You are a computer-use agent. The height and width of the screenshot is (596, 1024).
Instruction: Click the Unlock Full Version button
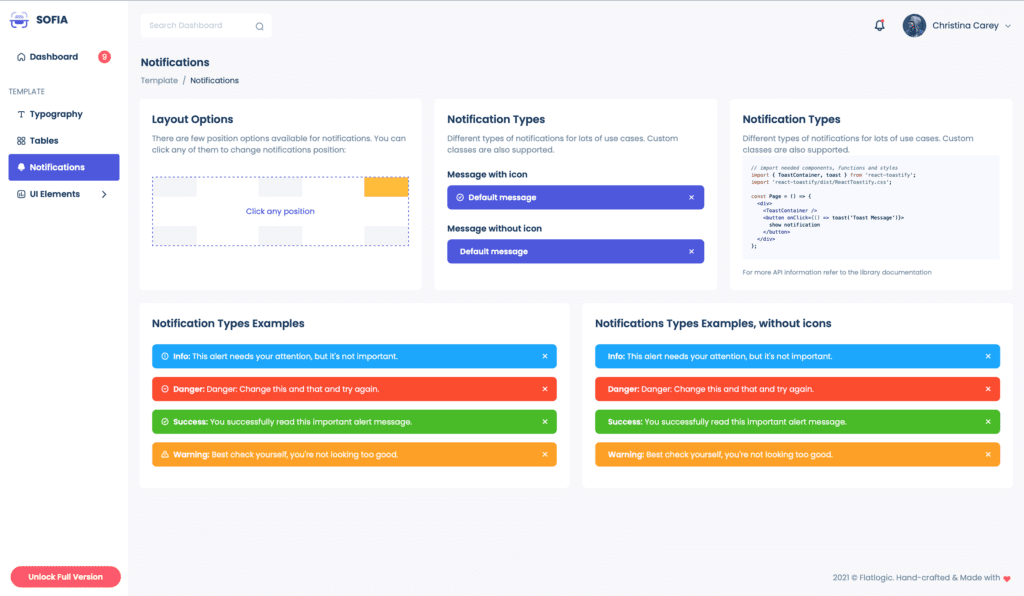pyautogui.click(x=65, y=577)
